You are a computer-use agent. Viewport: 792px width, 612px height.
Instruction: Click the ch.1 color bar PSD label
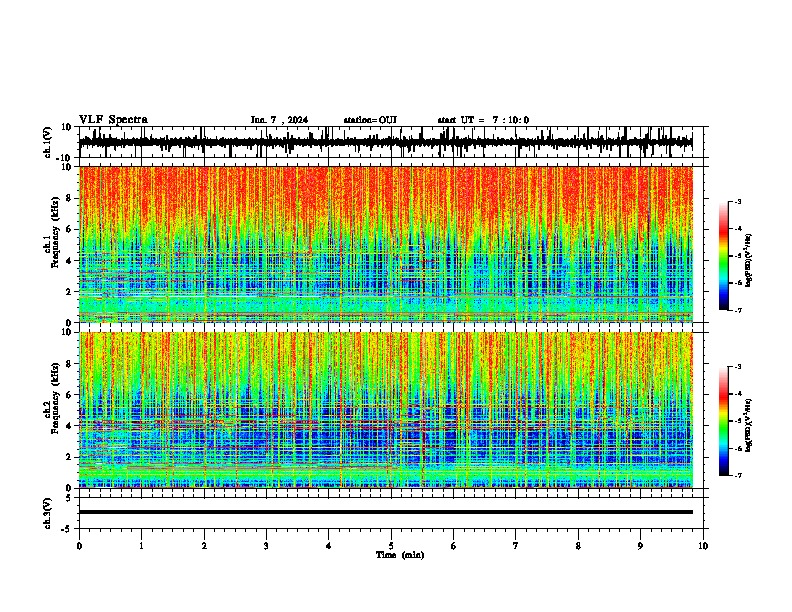(749, 261)
